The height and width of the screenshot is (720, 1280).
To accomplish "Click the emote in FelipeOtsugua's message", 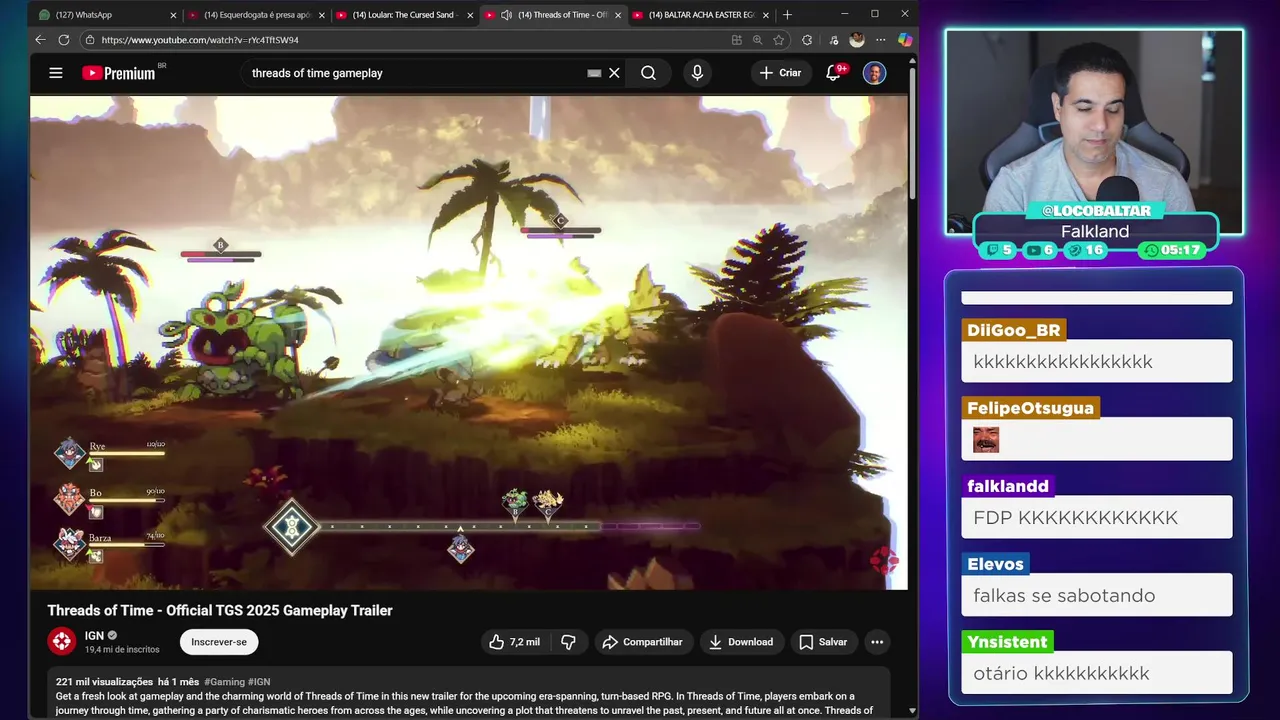I will (986, 440).
